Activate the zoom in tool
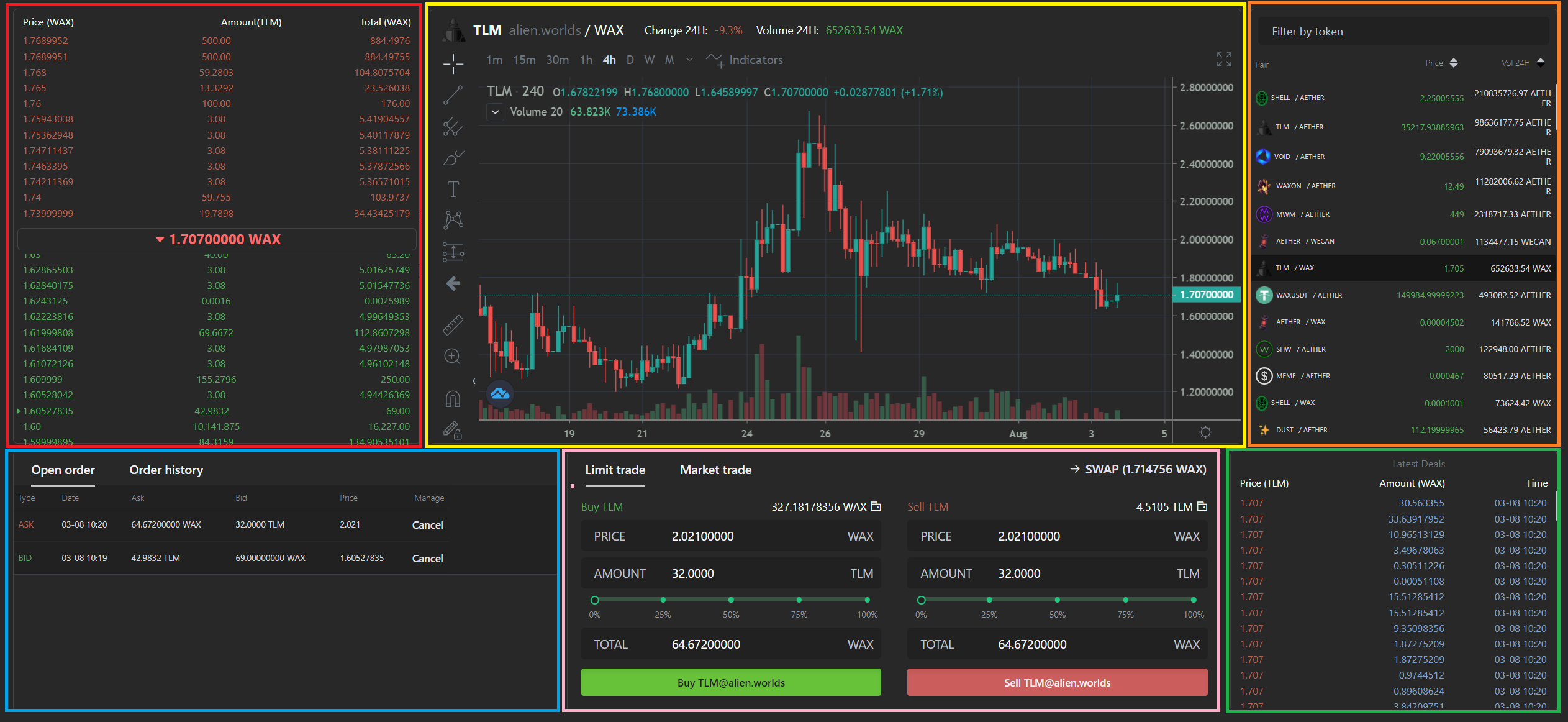 (453, 357)
